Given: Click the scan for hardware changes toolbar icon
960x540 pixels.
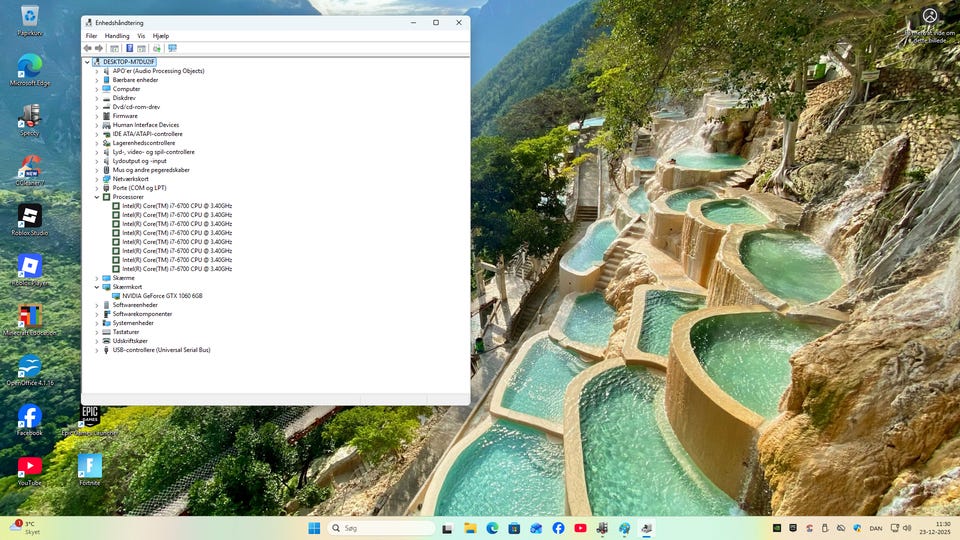Looking at the screenshot, I should [x=157, y=48].
